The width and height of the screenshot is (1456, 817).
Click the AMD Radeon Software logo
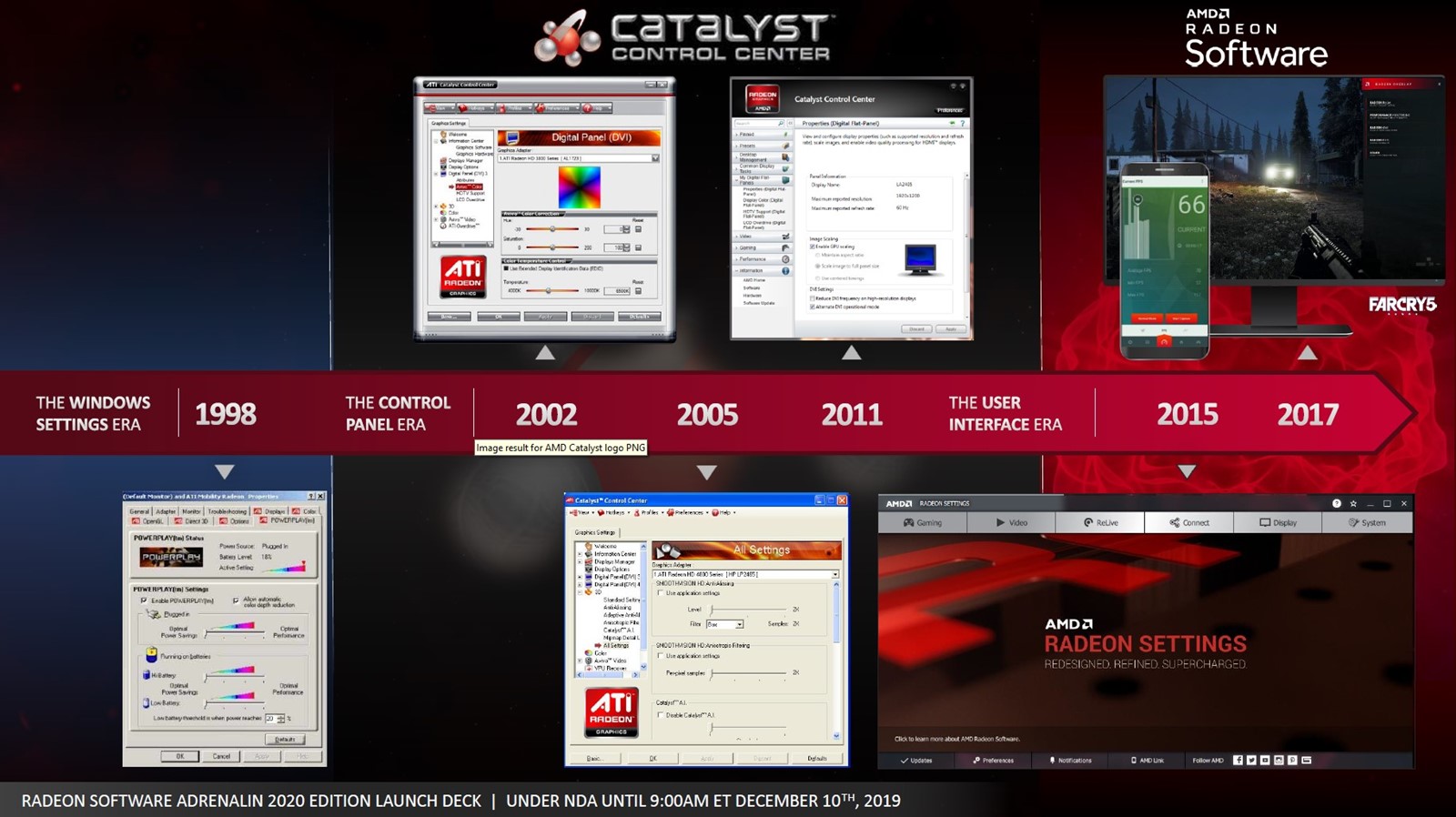[1256, 38]
